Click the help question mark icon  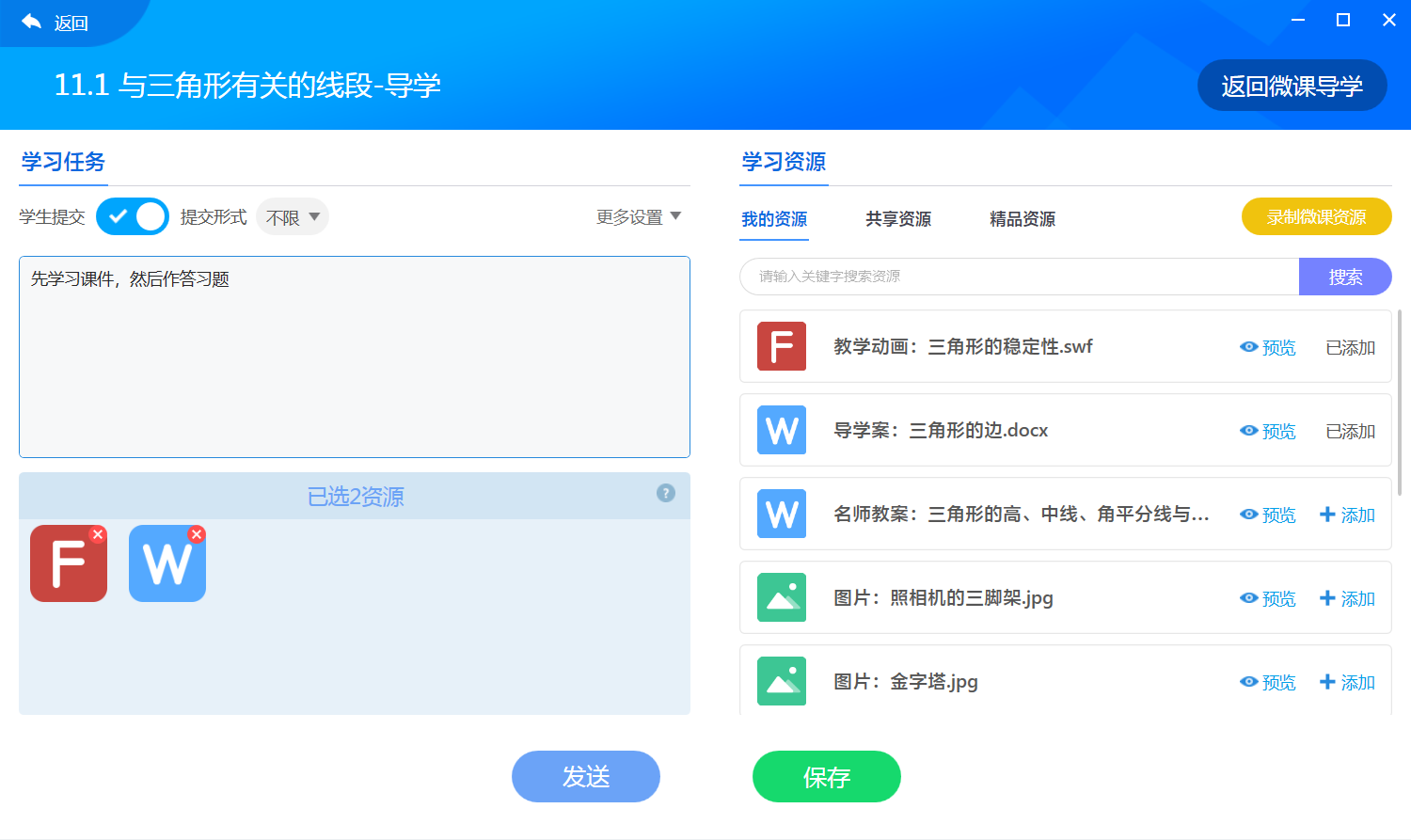point(666,493)
